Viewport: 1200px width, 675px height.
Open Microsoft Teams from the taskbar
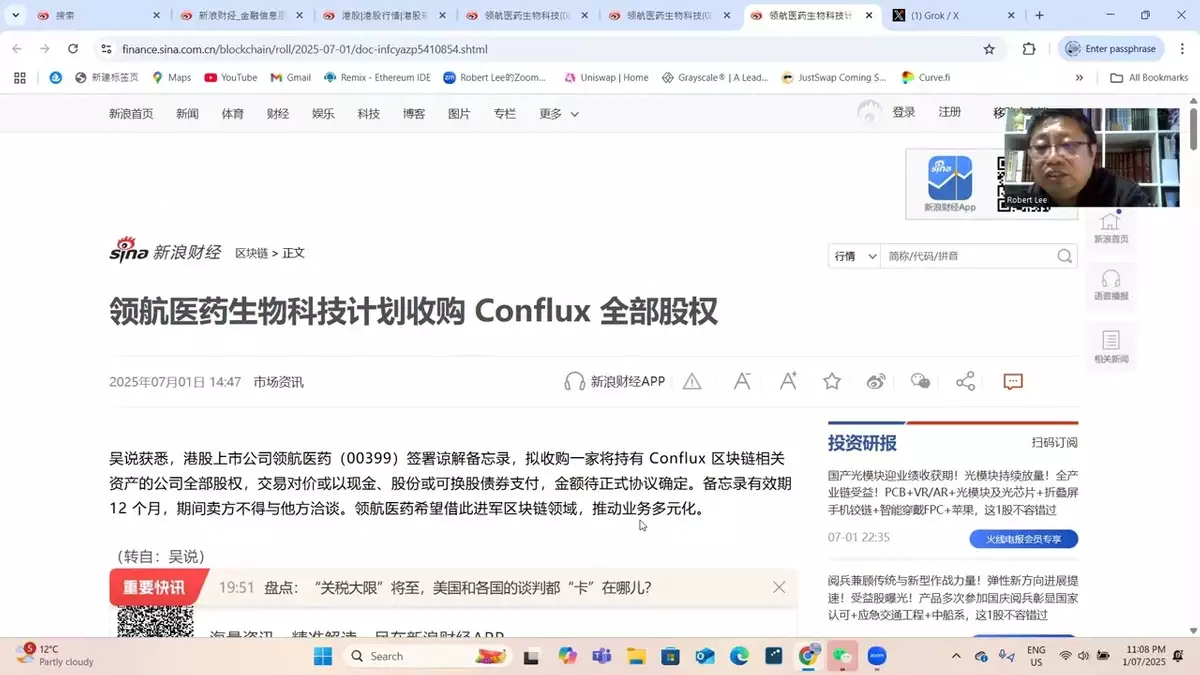(602, 656)
